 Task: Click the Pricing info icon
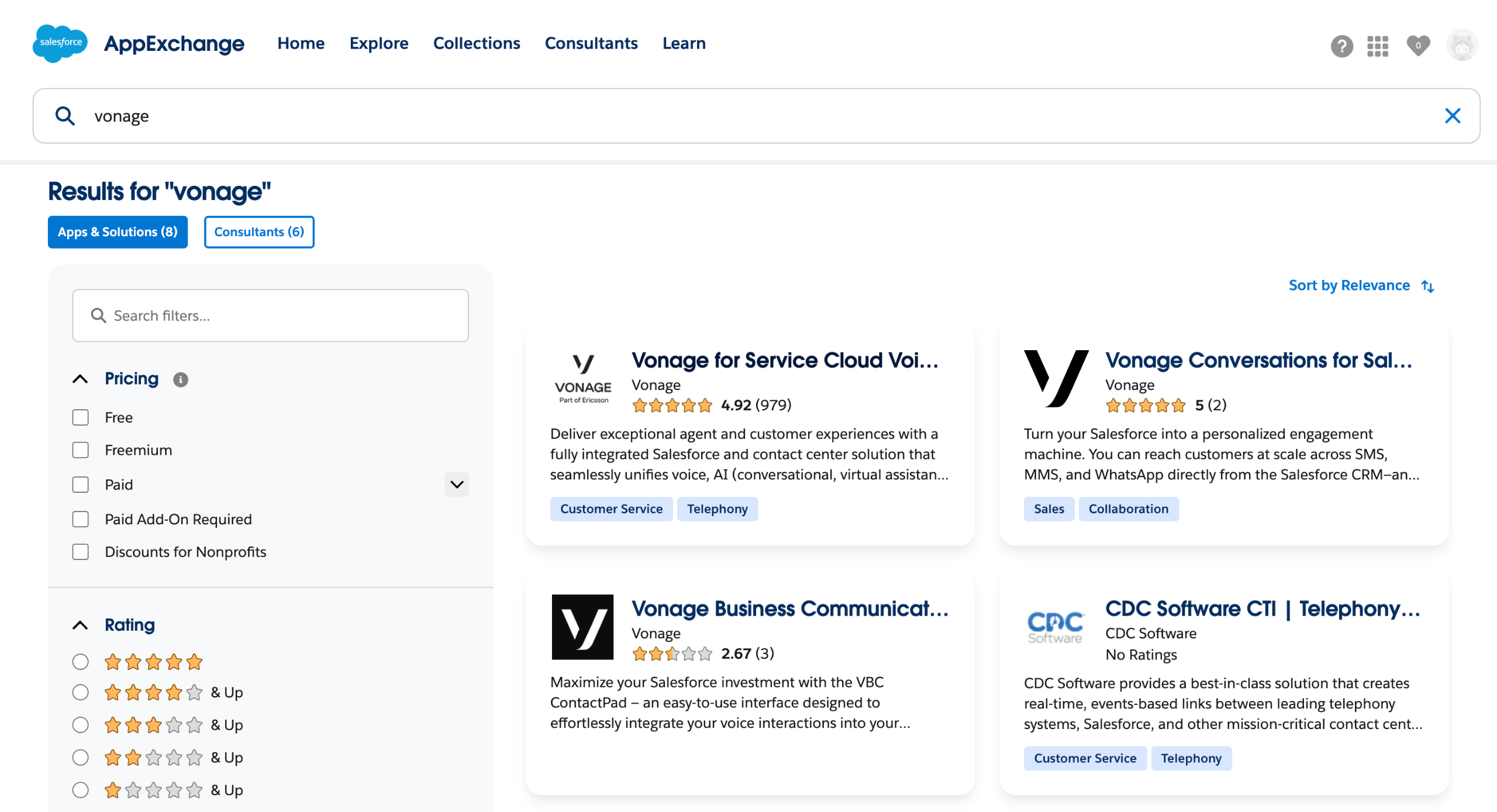coord(181,379)
